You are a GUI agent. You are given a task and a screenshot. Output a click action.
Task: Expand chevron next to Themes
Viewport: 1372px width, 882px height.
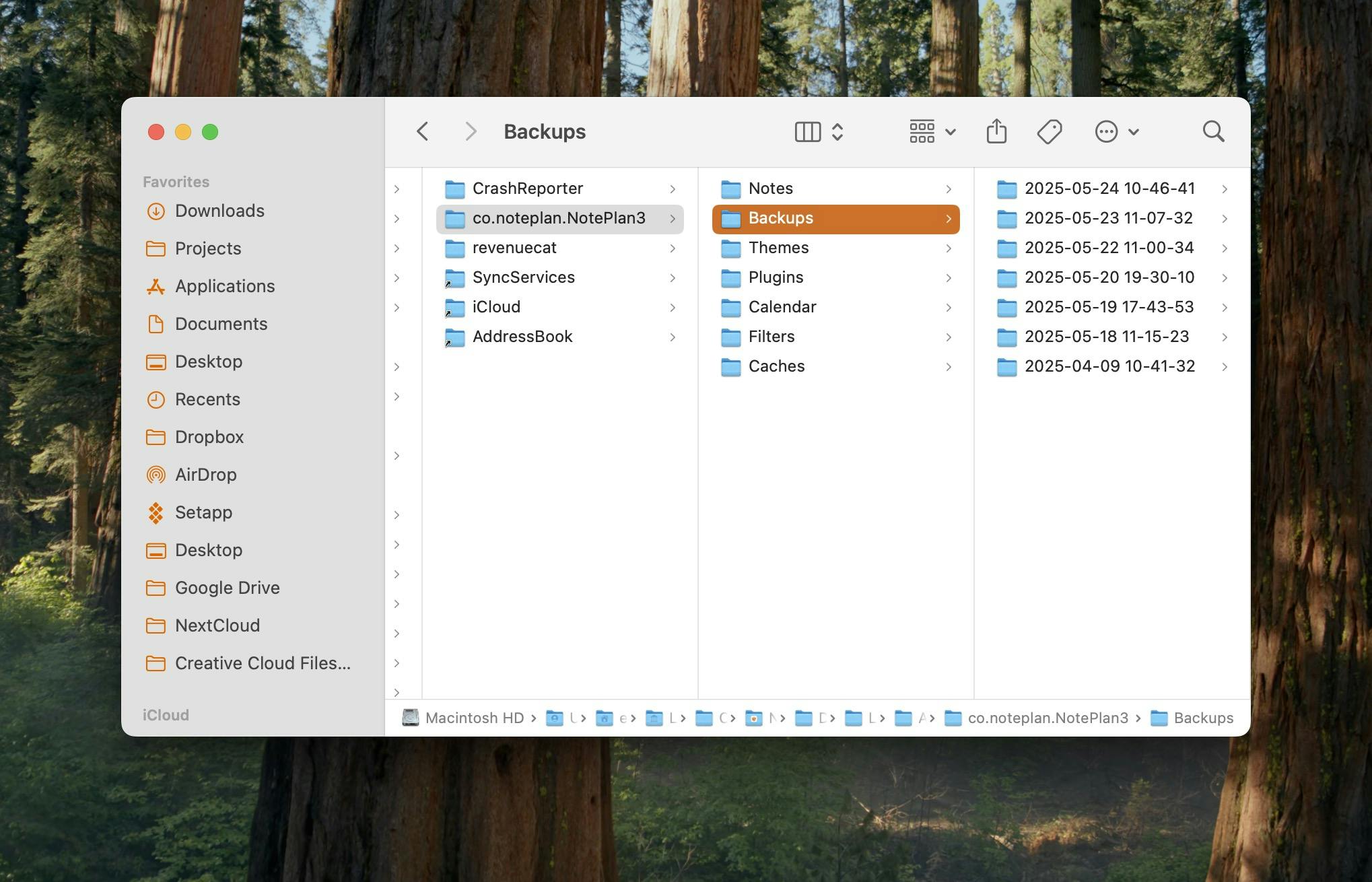pyautogui.click(x=949, y=248)
